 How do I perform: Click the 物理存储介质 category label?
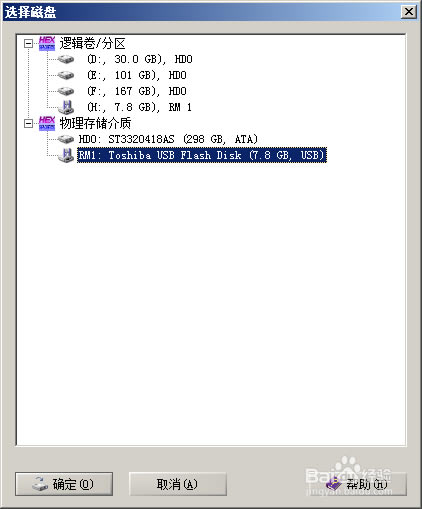[x=95, y=123]
